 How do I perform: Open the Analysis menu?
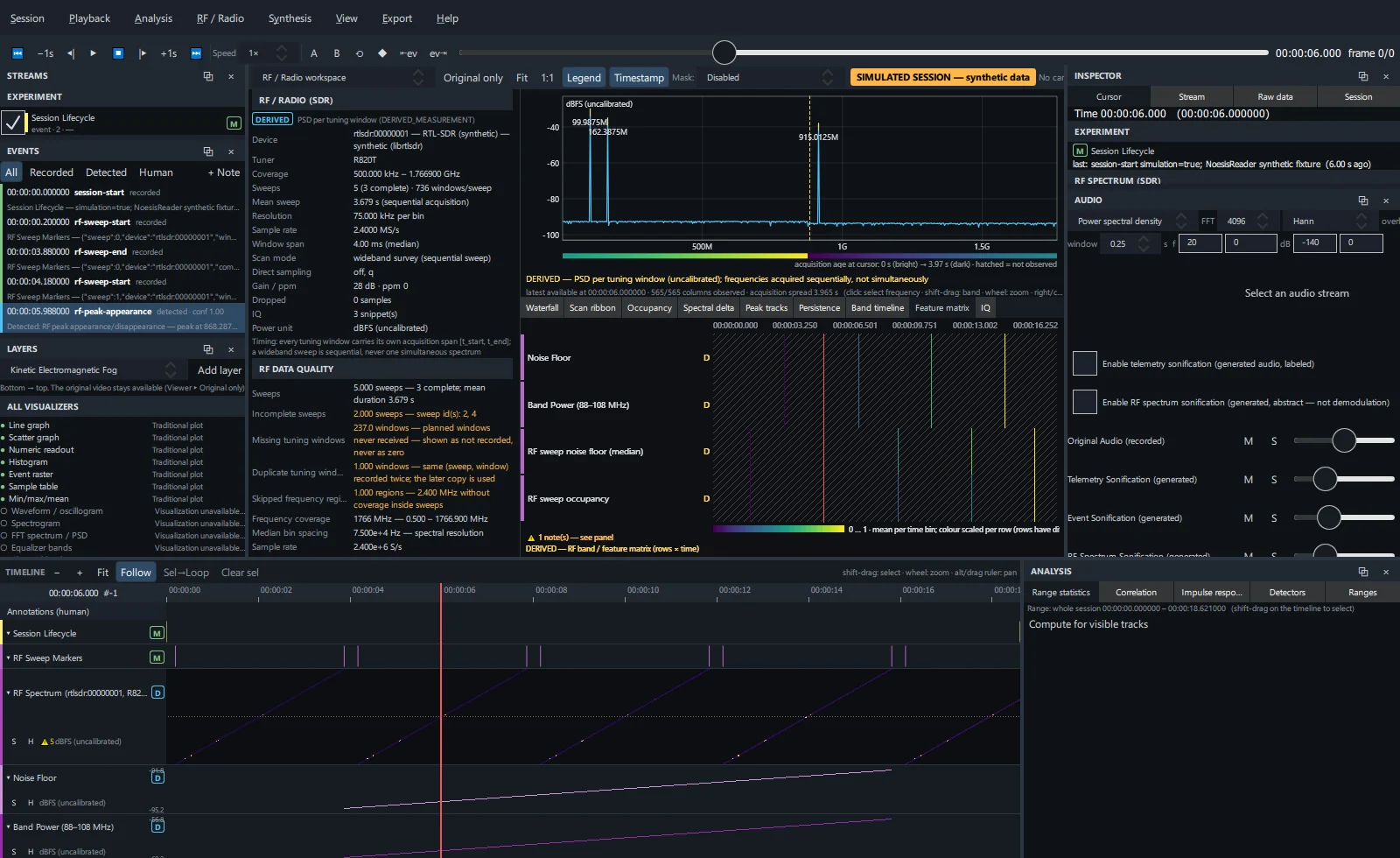[x=153, y=18]
